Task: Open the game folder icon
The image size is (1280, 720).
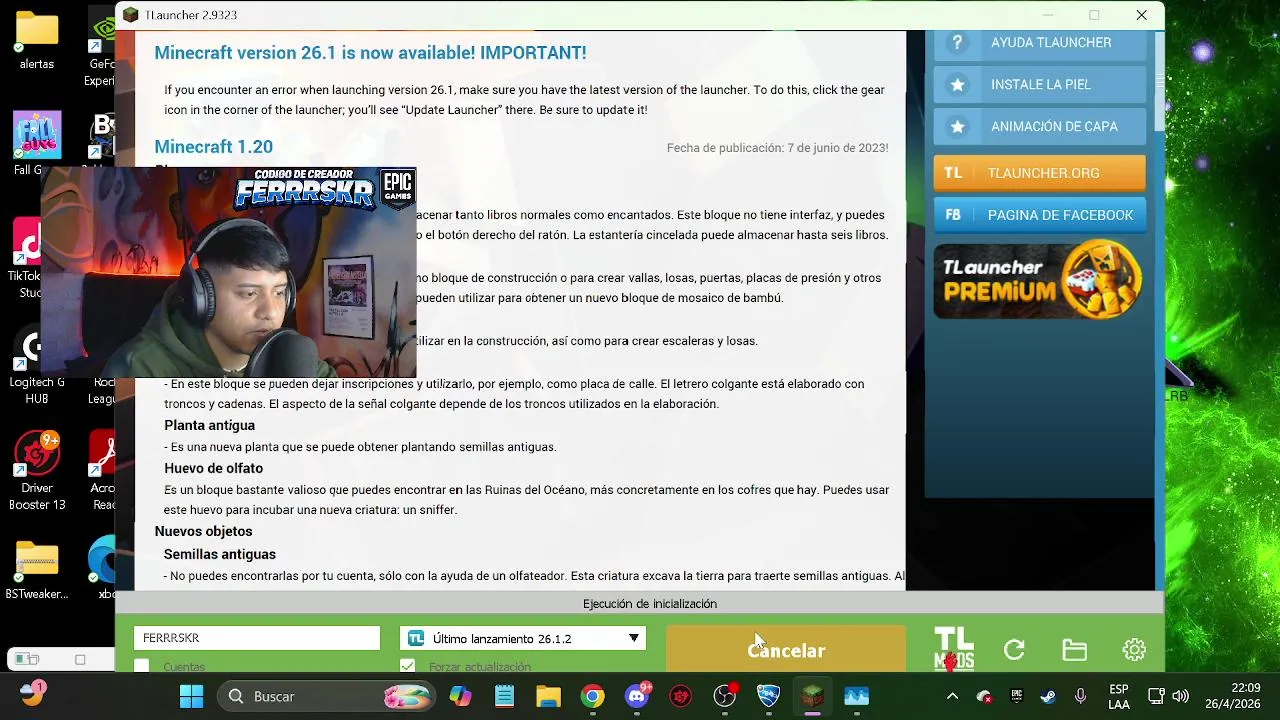Action: click(x=1074, y=650)
